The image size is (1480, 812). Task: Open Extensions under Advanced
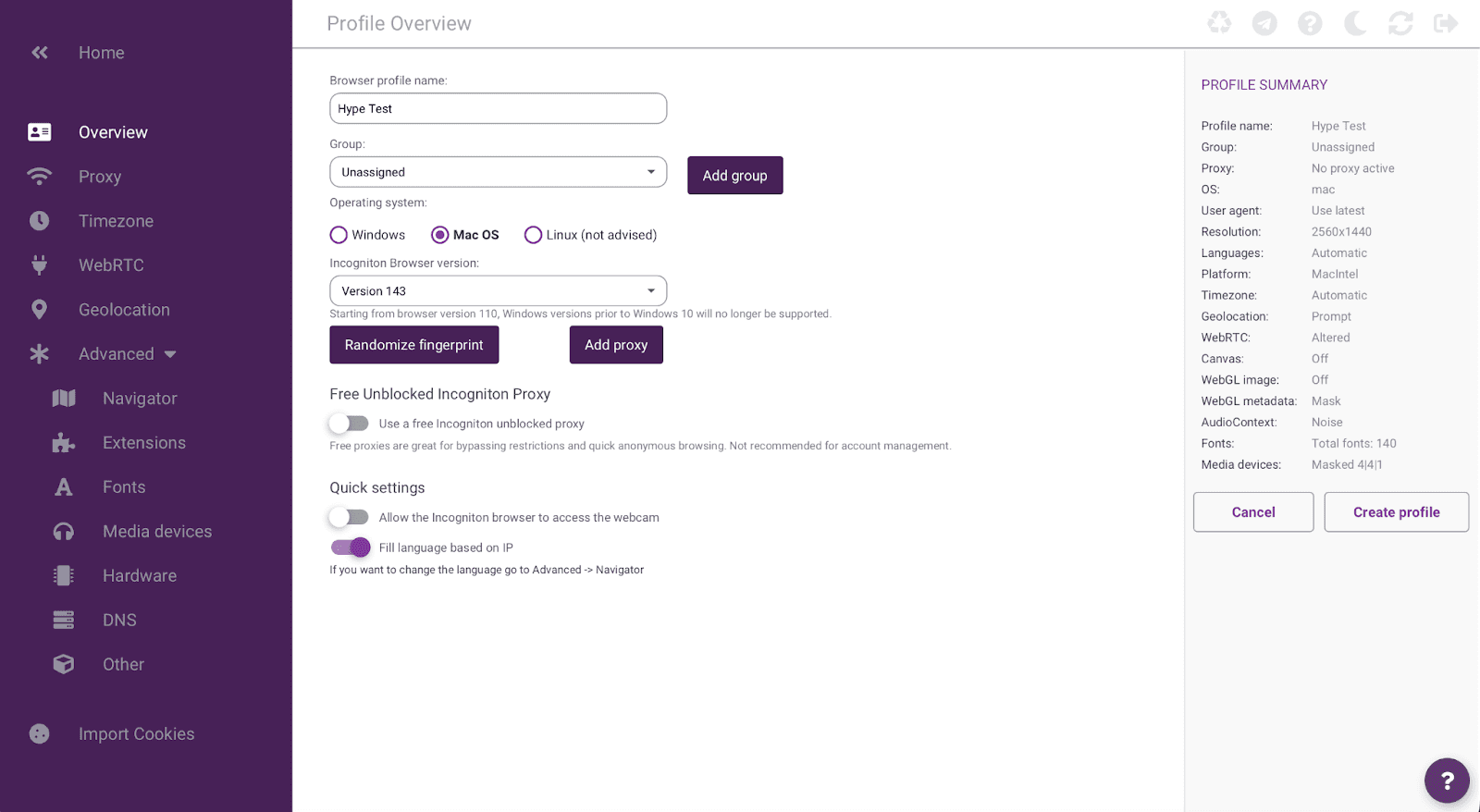tap(144, 443)
